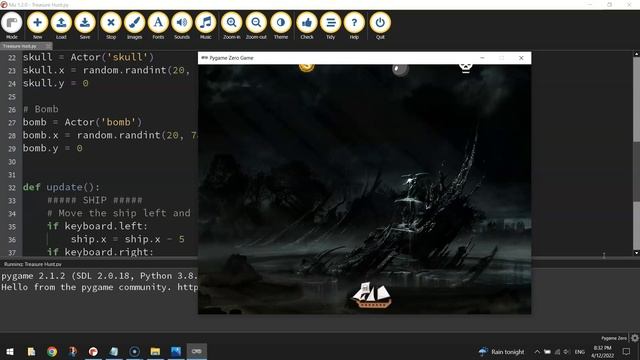
Task: Click the falling skull in game
Action: pyautogui.click(x=466, y=68)
